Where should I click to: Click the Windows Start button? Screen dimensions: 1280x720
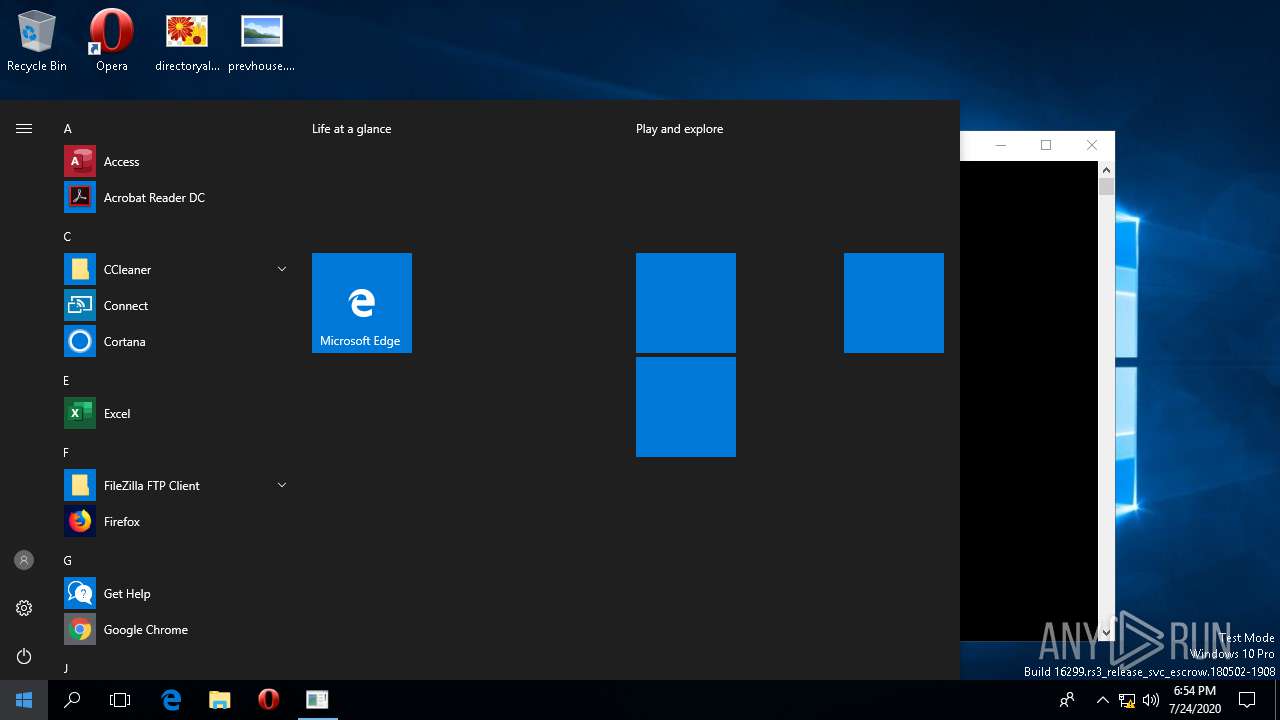[x=24, y=700]
